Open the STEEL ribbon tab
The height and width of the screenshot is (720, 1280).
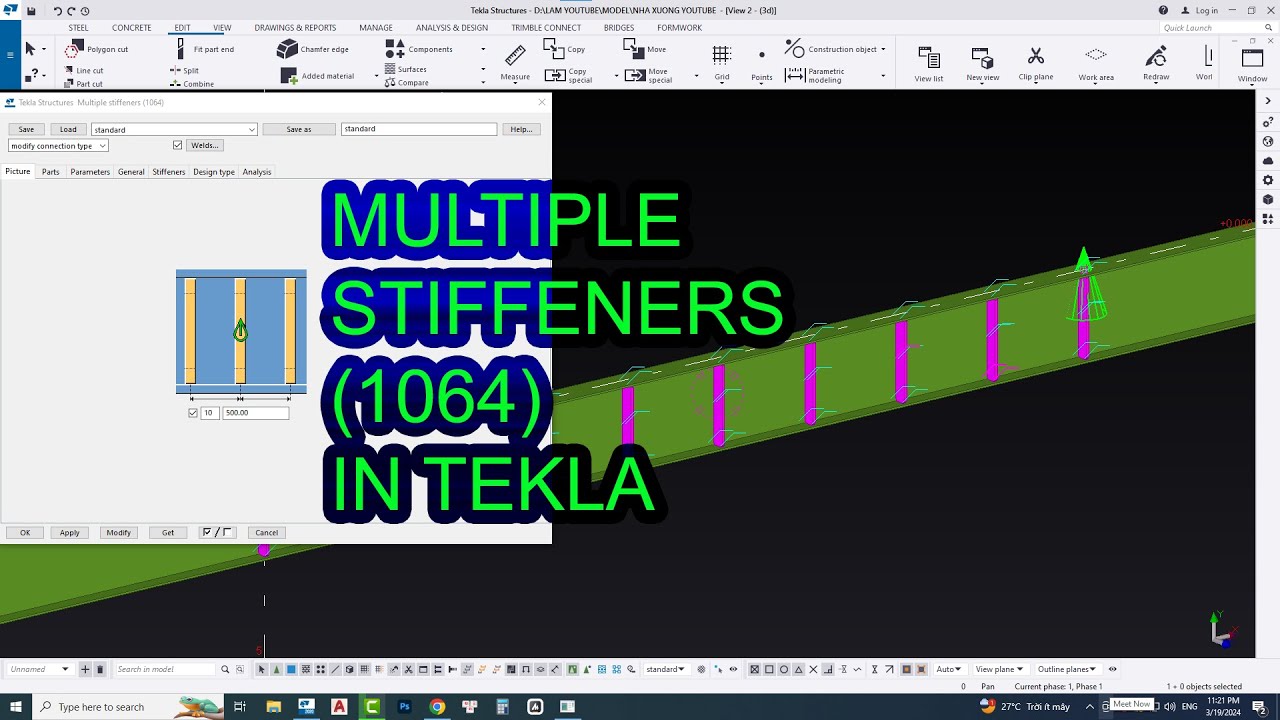[x=78, y=28]
